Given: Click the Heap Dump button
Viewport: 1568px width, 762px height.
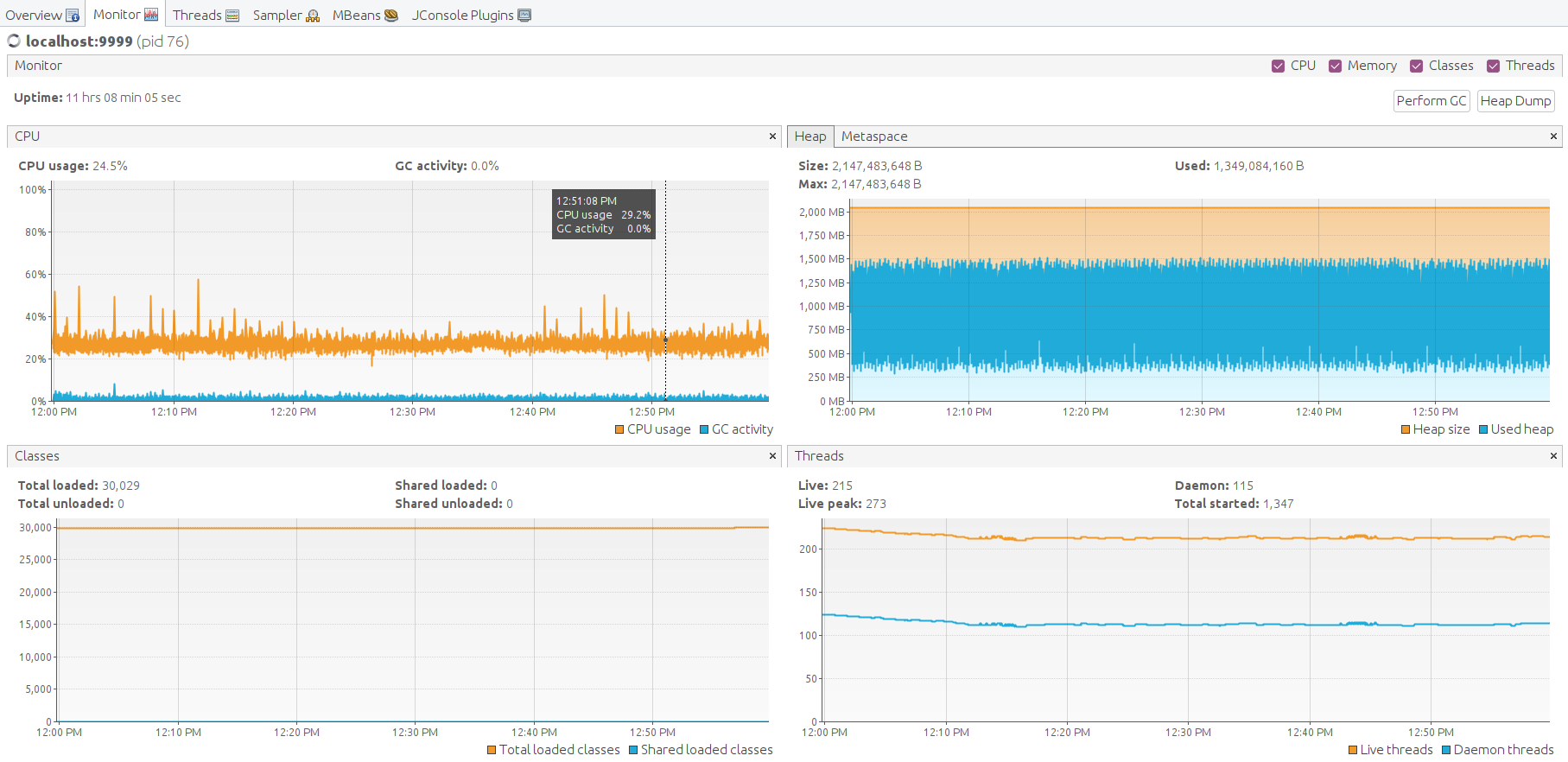Looking at the screenshot, I should pyautogui.click(x=1515, y=101).
